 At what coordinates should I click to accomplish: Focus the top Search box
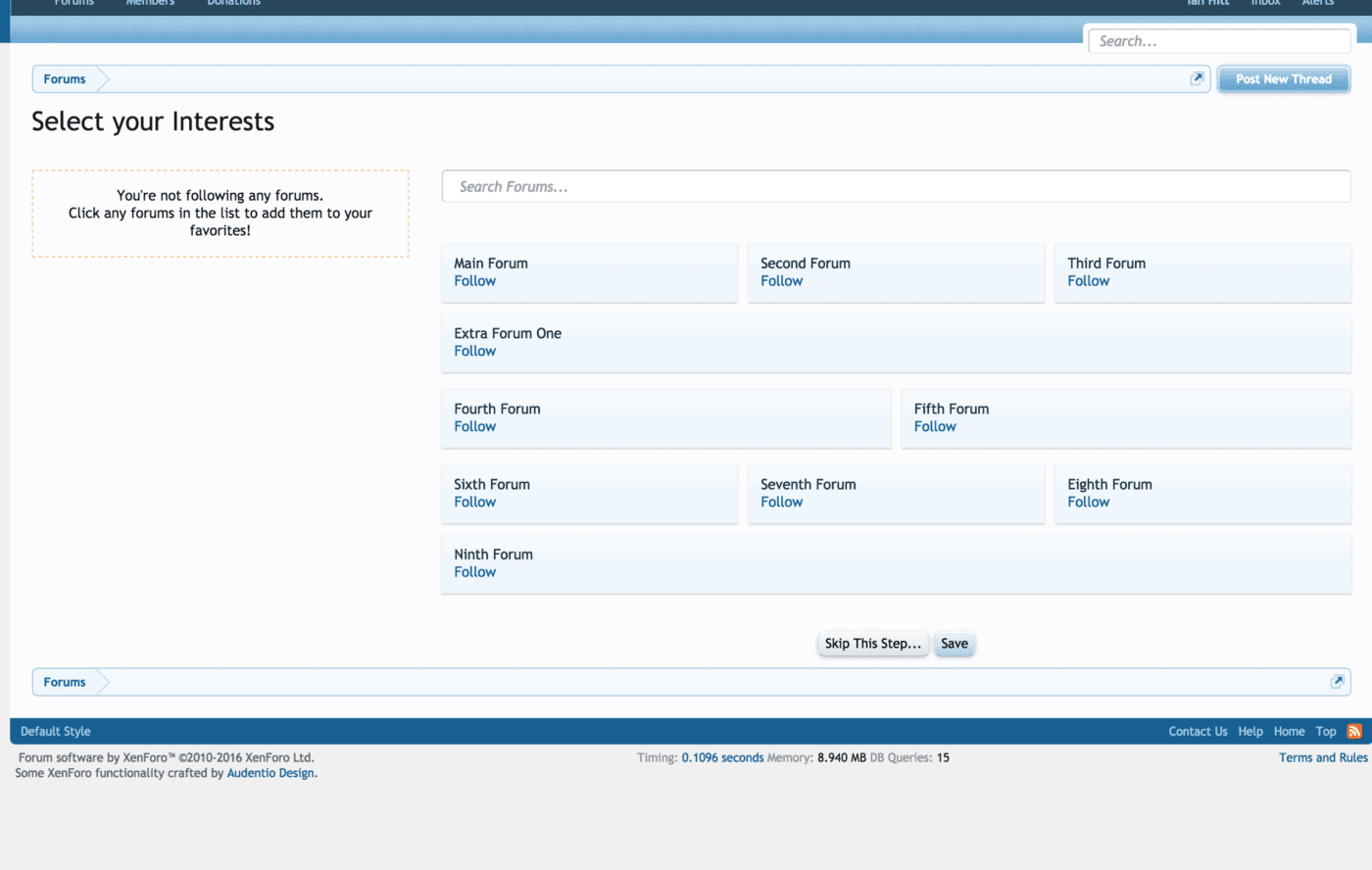tap(1219, 41)
